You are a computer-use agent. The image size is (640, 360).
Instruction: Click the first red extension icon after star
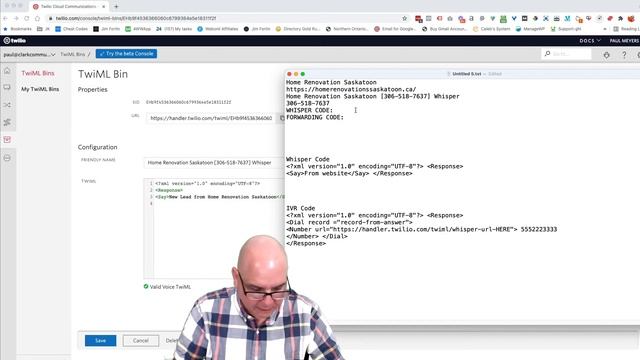(418, 18)
